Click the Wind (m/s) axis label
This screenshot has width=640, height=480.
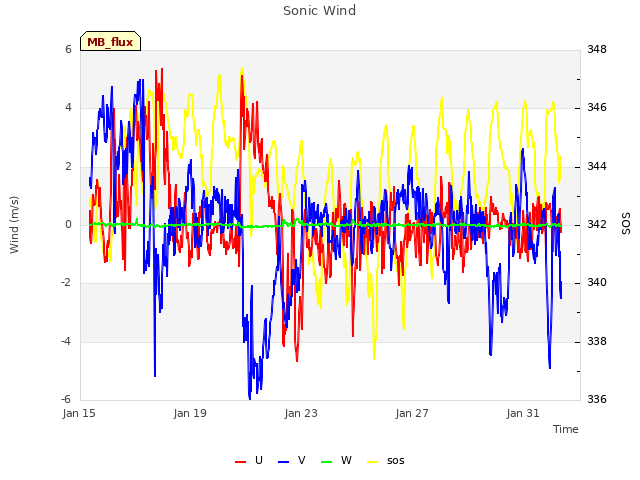[x=14, y=225]
